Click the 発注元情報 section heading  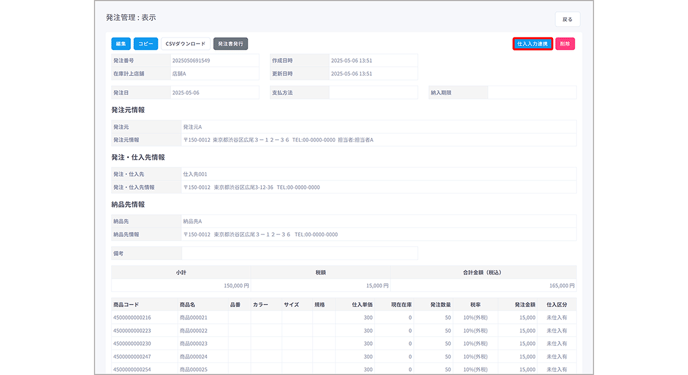pos(128,110)
